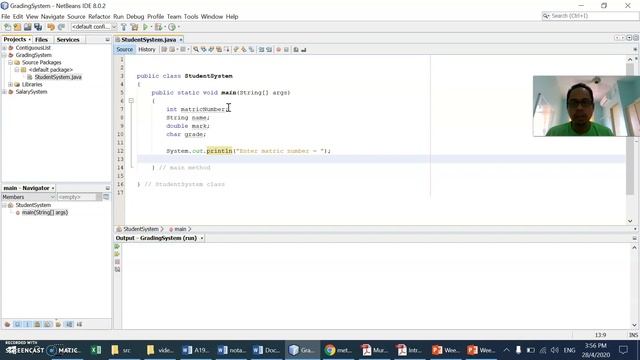Click the Uncomment lines editor icon
Image resolution: width=640 pixels, height=360 pixels.
[304, 49]
